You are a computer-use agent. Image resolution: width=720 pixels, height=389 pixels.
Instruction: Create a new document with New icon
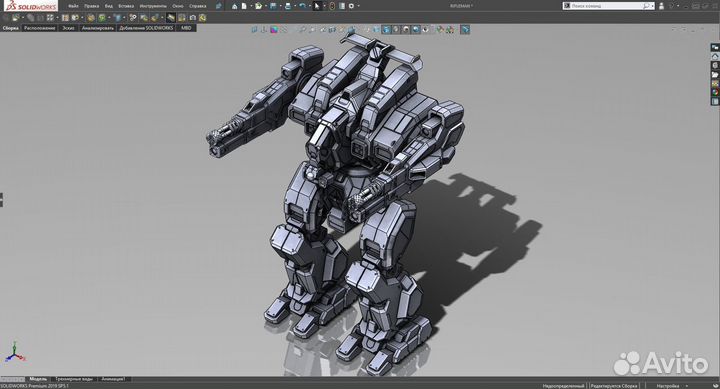coord(244,6)
